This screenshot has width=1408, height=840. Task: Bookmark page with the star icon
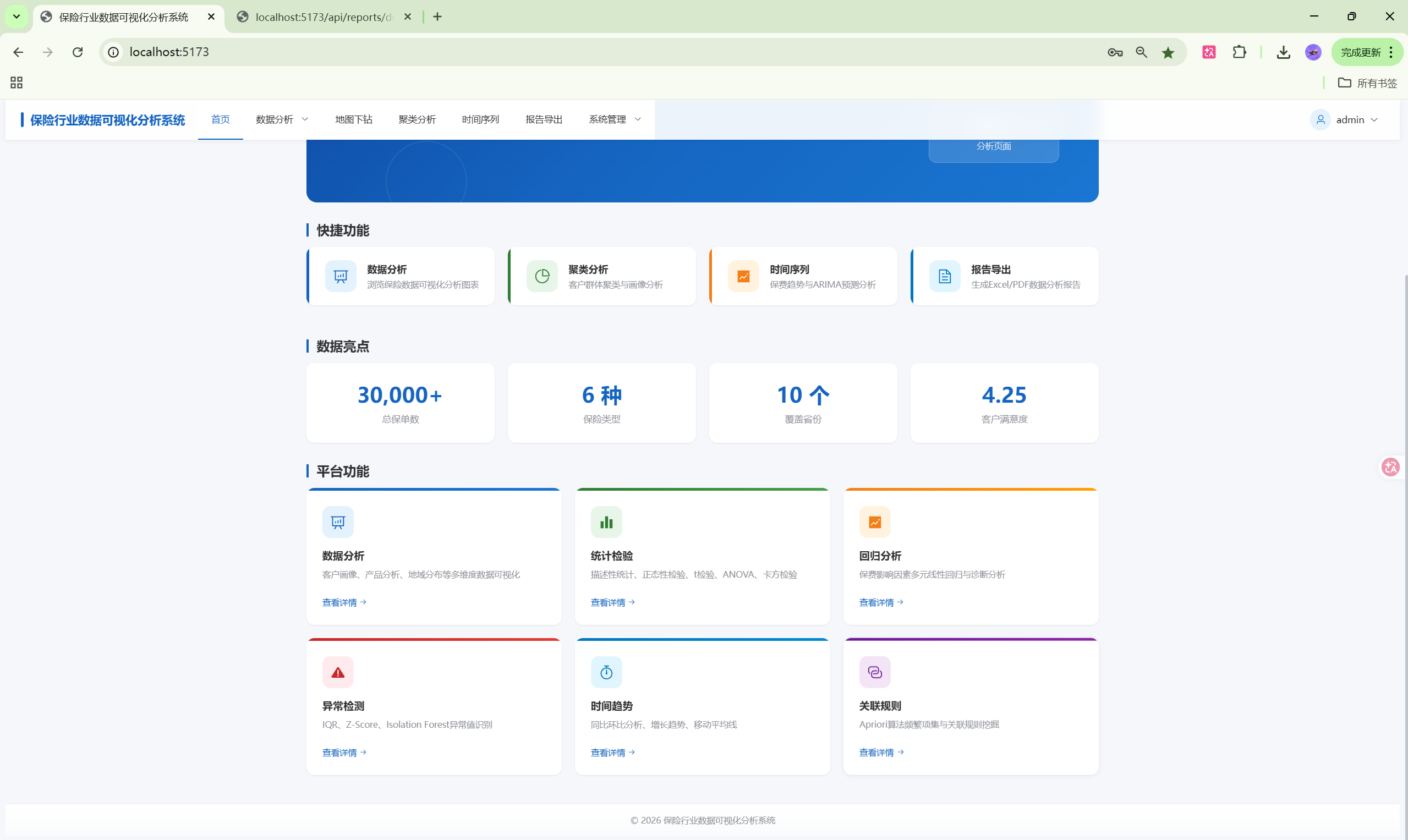1168,53
